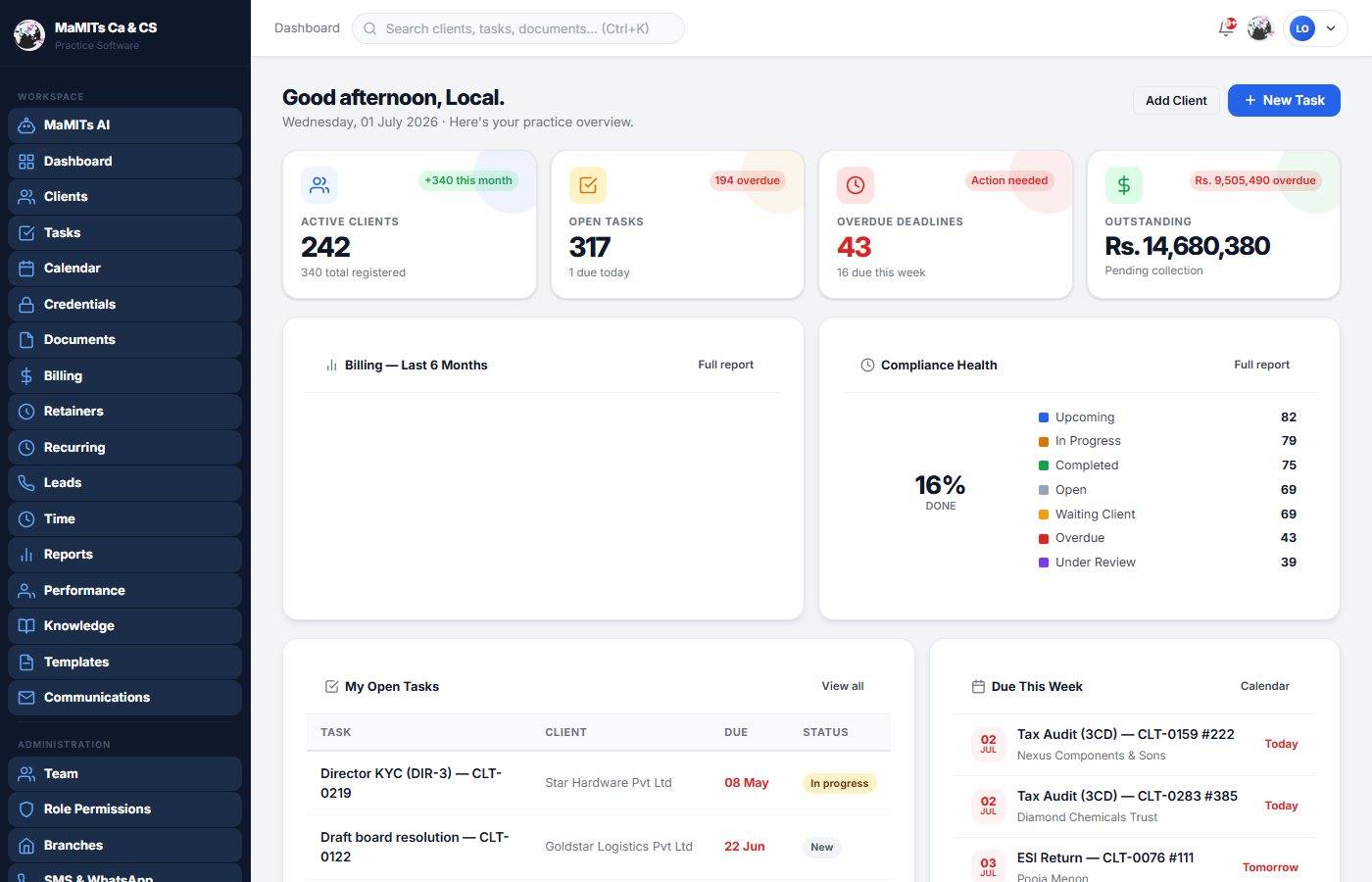Image resolution: width=1372 pixels, height=882 pixels.
Task: Open the Tasks menu item
Action: coord(124,233)
